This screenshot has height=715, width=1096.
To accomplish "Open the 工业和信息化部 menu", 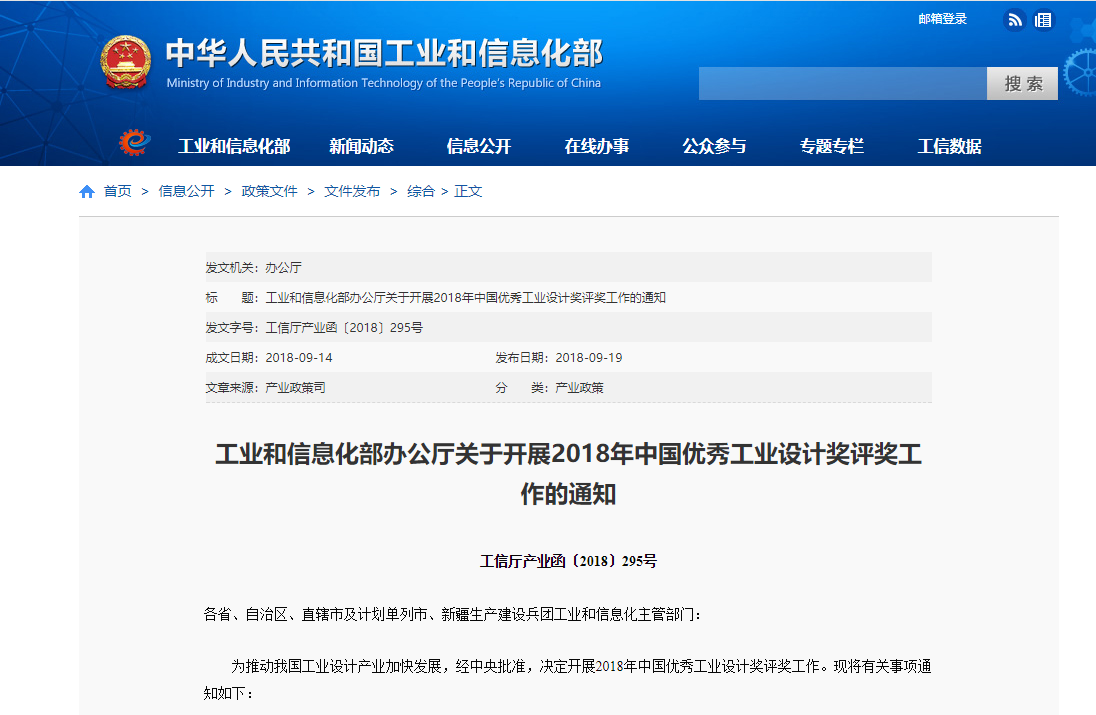I will click(233, 145).
